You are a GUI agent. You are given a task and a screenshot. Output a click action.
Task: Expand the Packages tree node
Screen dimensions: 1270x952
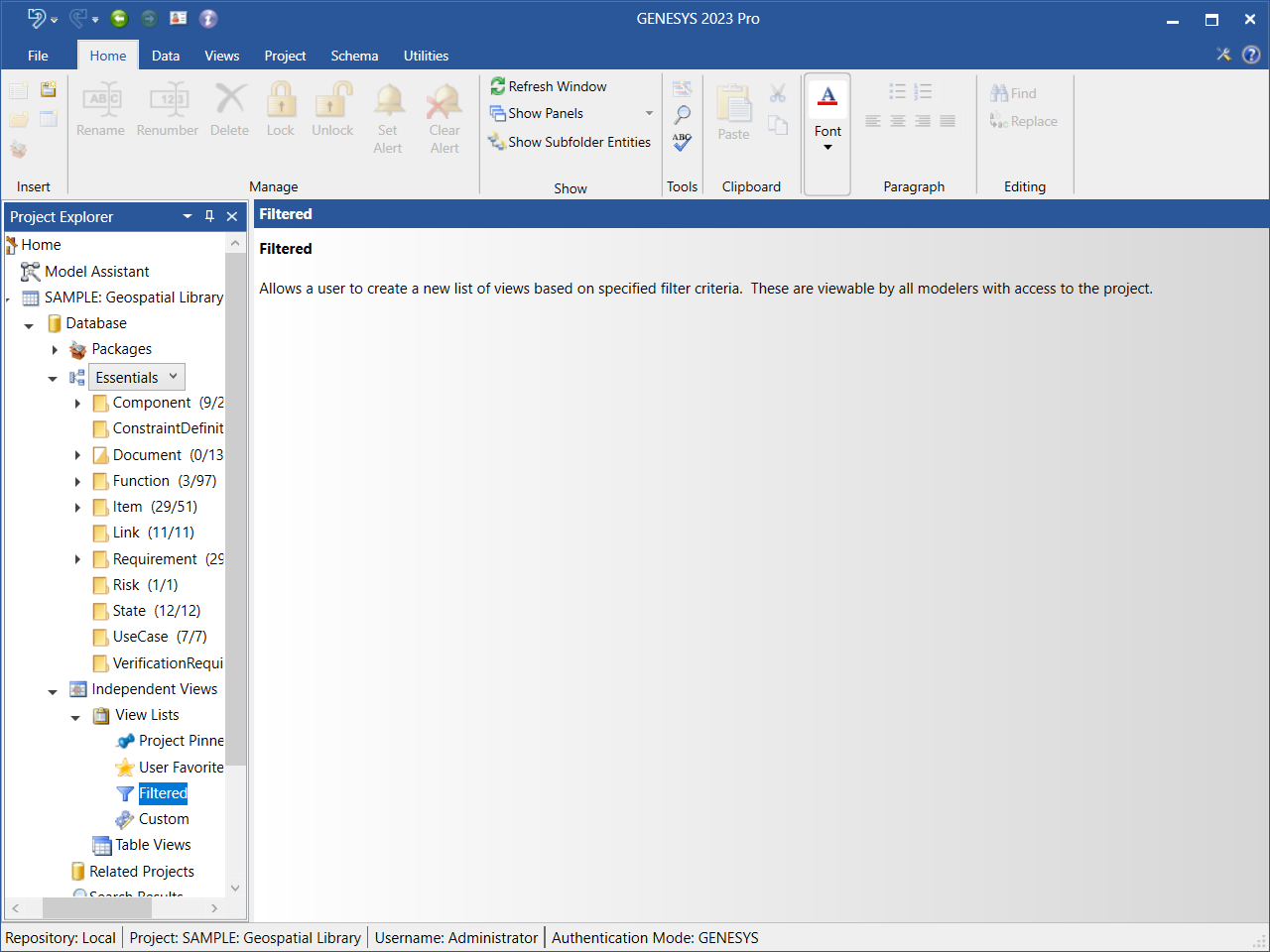(x=55, y=349)
